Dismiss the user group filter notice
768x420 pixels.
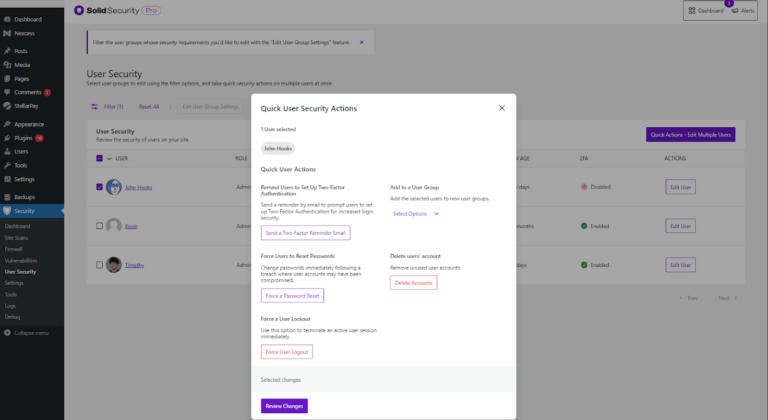click(360, 43)
